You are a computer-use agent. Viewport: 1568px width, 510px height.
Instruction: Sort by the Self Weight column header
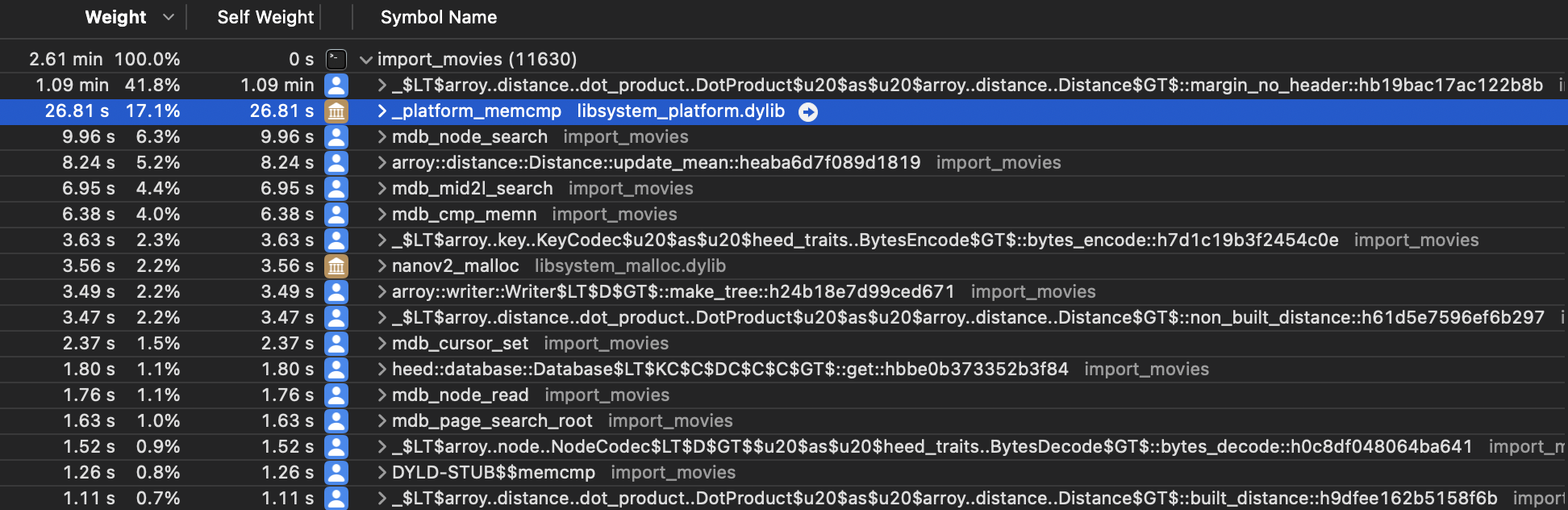(x=265, y=17)
